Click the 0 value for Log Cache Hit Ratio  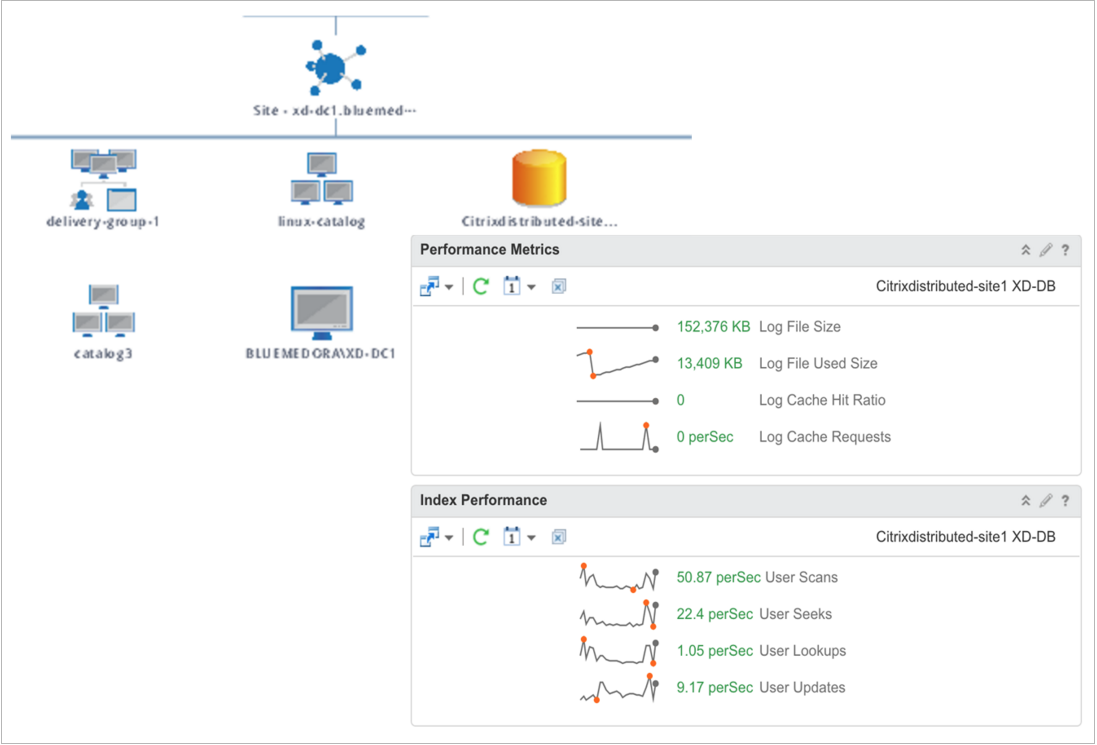click(681, 400)
